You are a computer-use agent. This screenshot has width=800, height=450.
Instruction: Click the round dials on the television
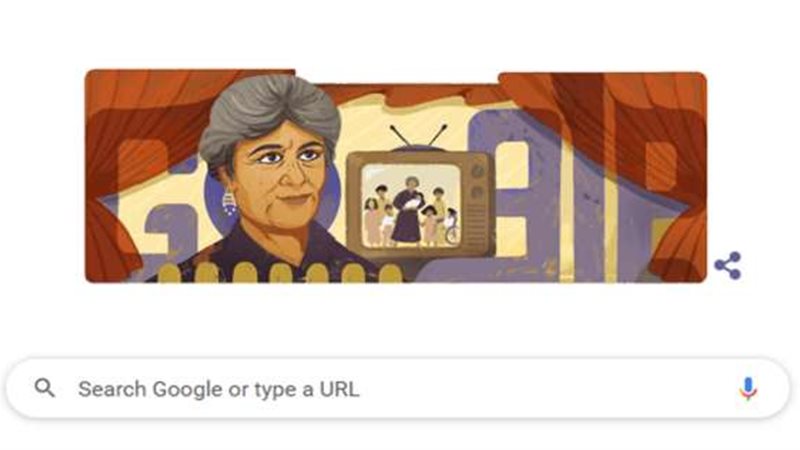coord(477,182)
